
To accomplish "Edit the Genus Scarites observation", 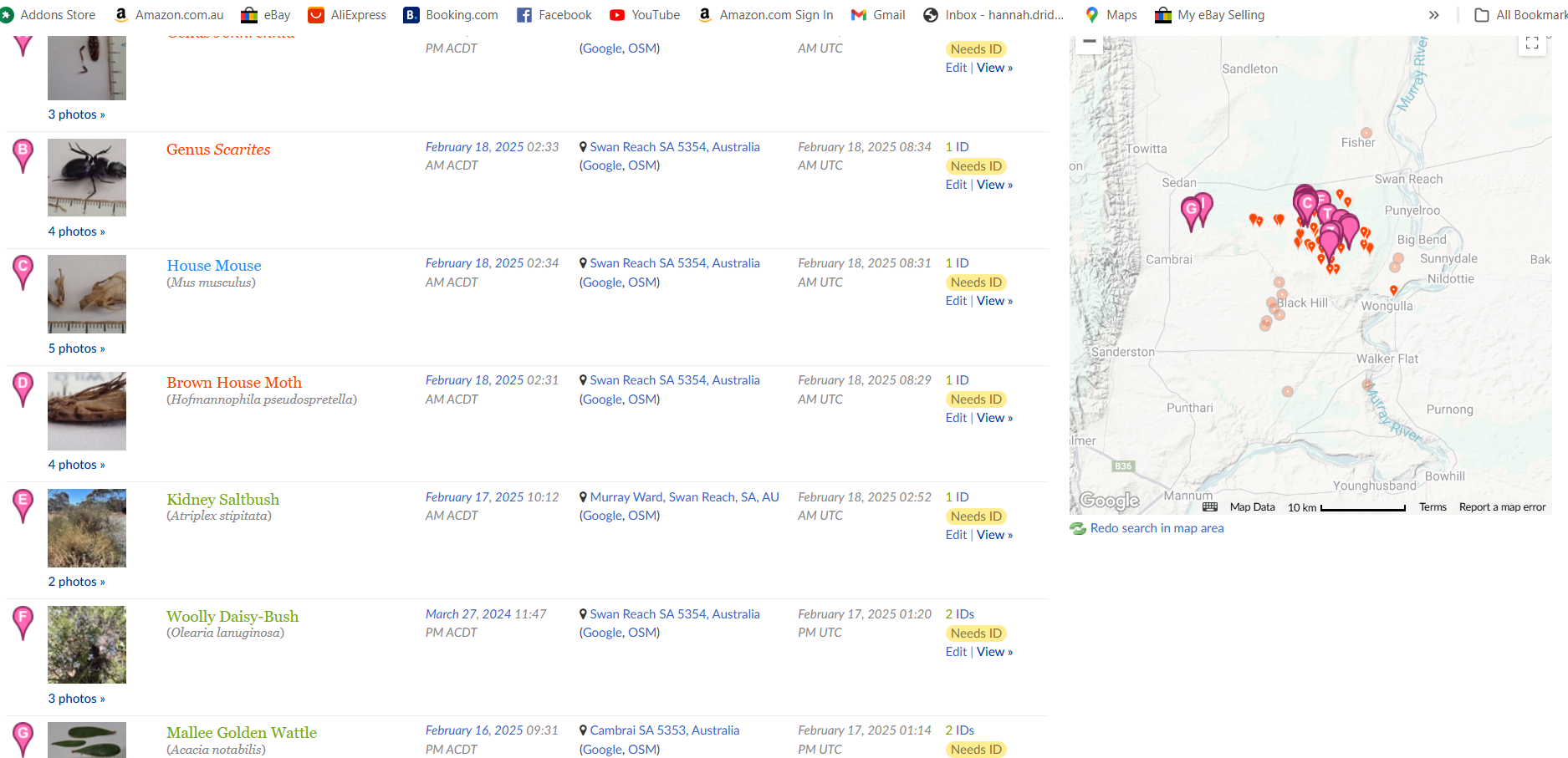I will (x=956, y=185).
